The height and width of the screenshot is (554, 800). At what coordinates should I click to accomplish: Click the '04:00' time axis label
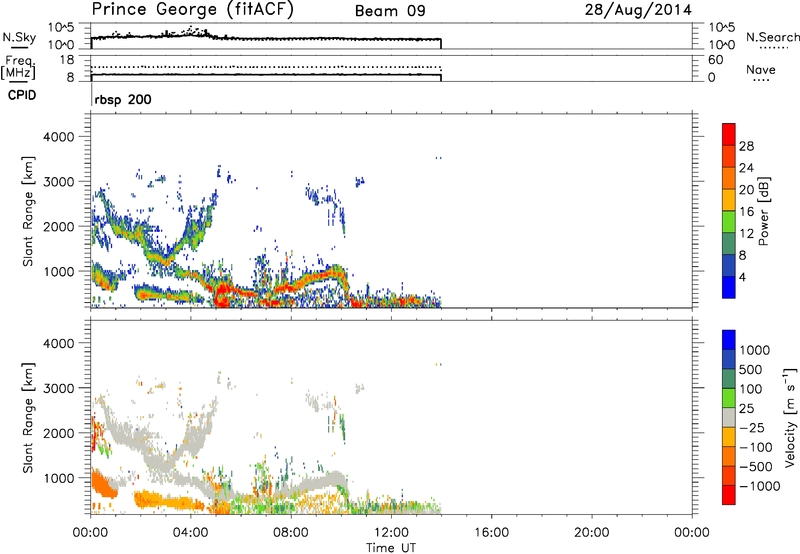pyautogui.click(x=191, y=533)
